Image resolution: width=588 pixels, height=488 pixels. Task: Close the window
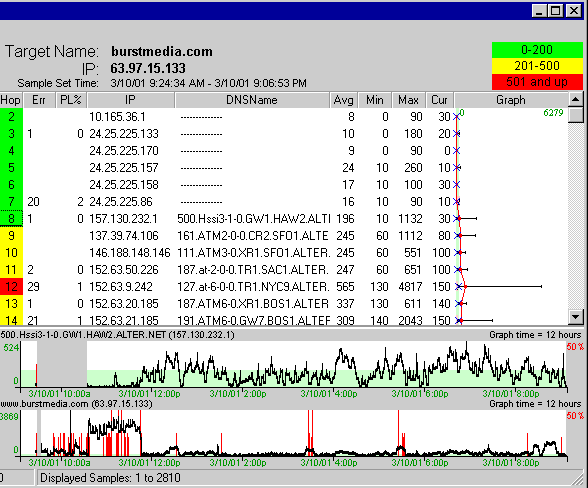tap(573, 11)
